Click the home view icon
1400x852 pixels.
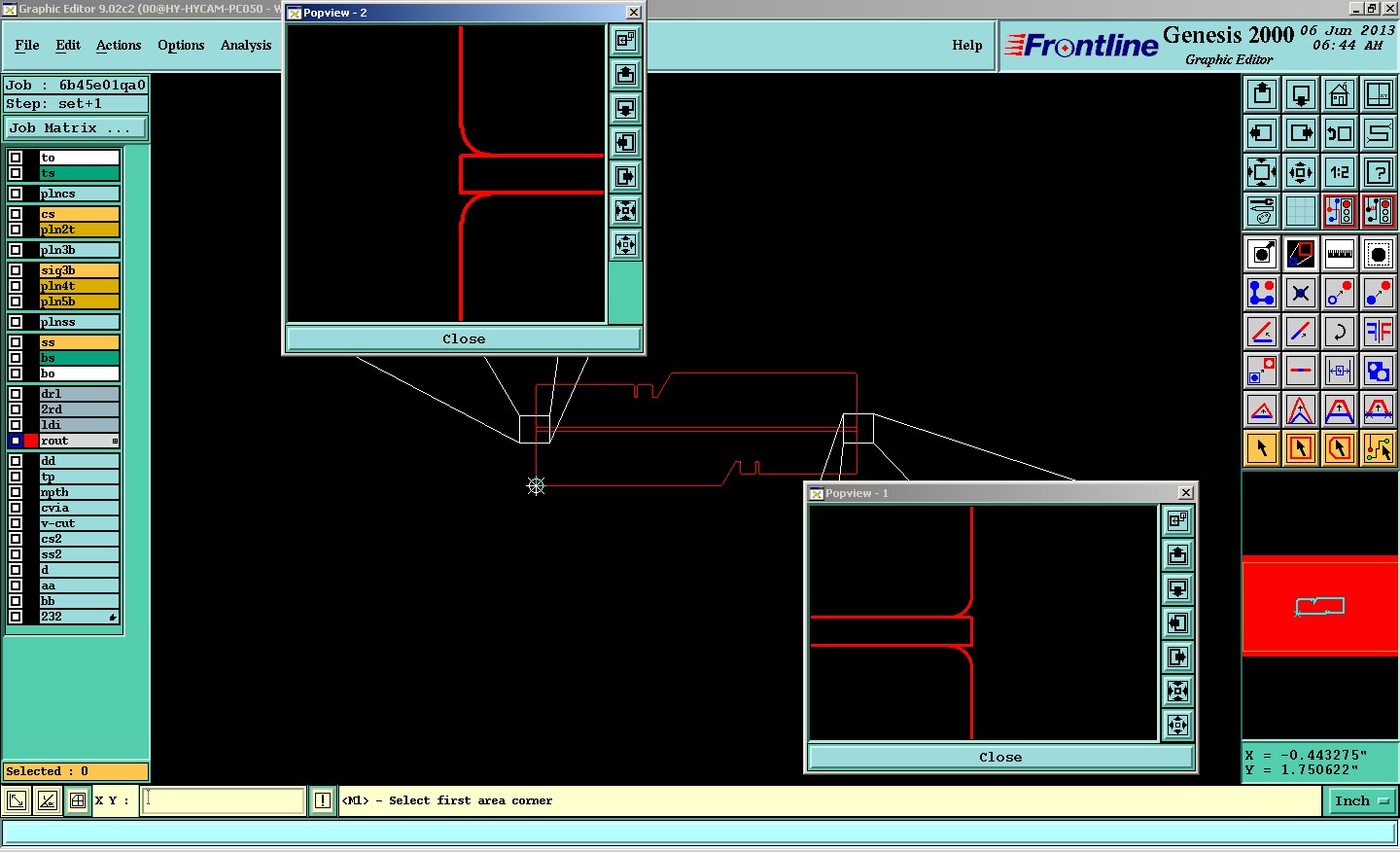1340,94
